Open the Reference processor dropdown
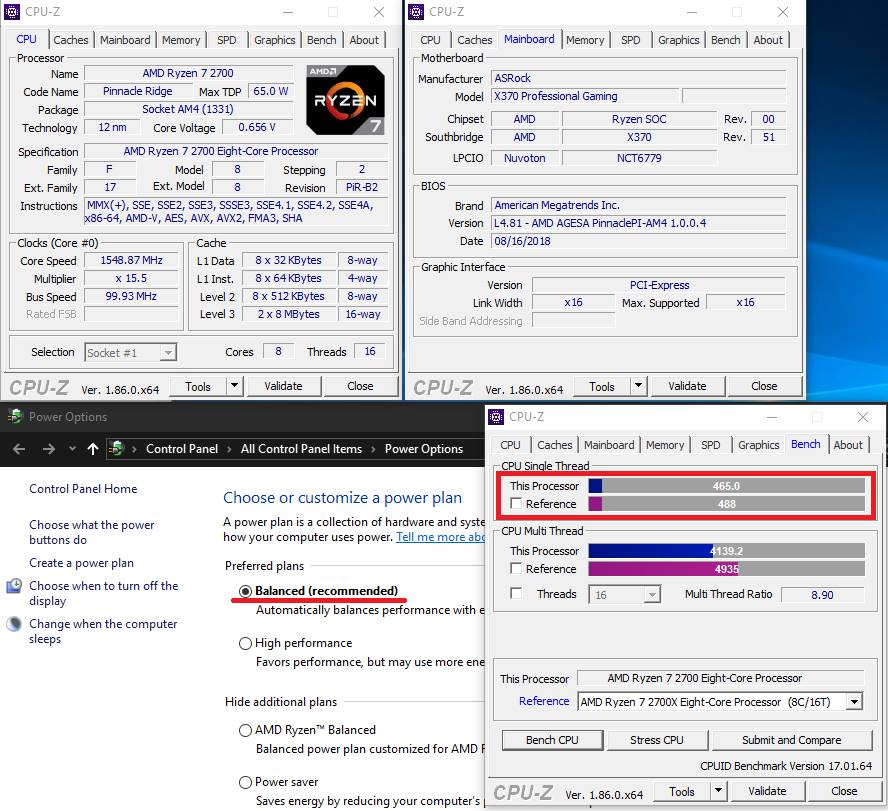The width and height of the screenshot is (888, 811). [854, 702]
